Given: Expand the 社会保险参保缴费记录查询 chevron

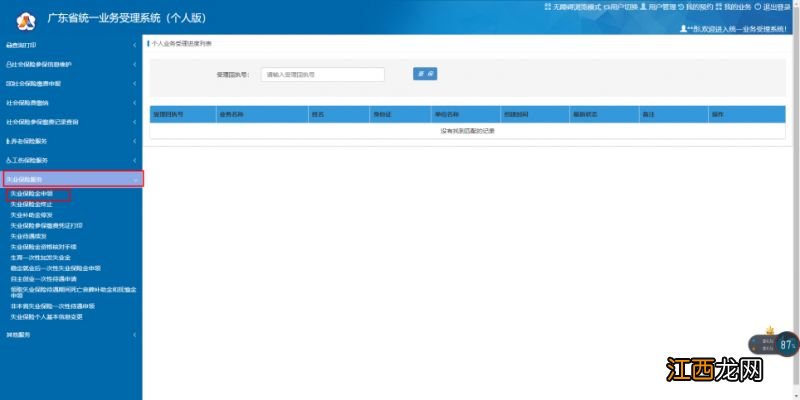Looking at the screenshot, I should coord(135,122).
